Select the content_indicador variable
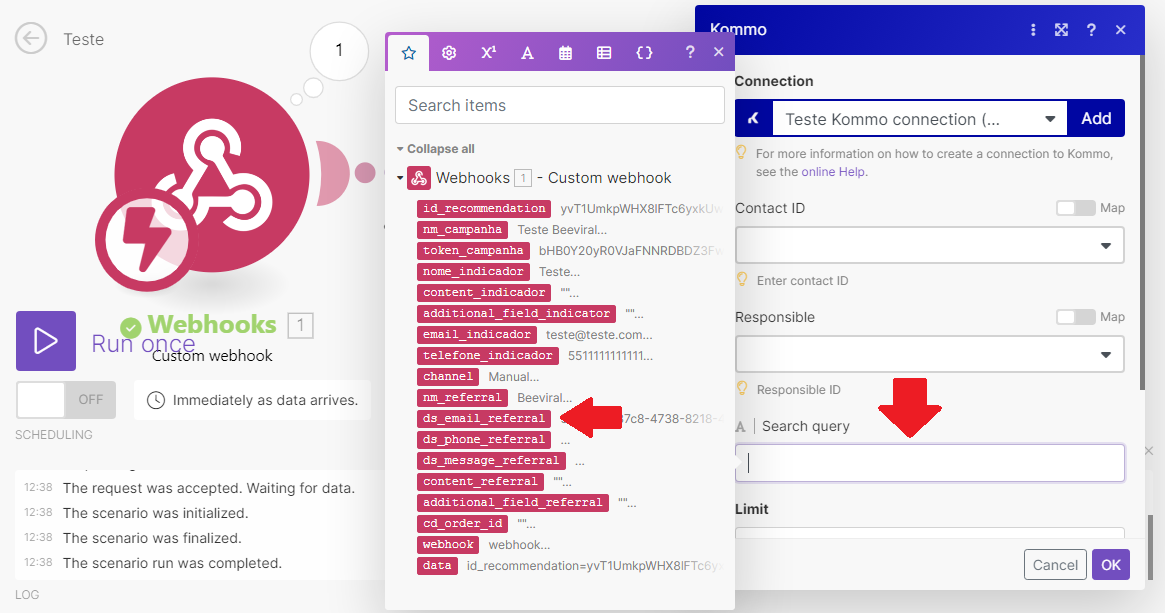1165x613 pixels. pyautogui.click(x=484, y=293)
